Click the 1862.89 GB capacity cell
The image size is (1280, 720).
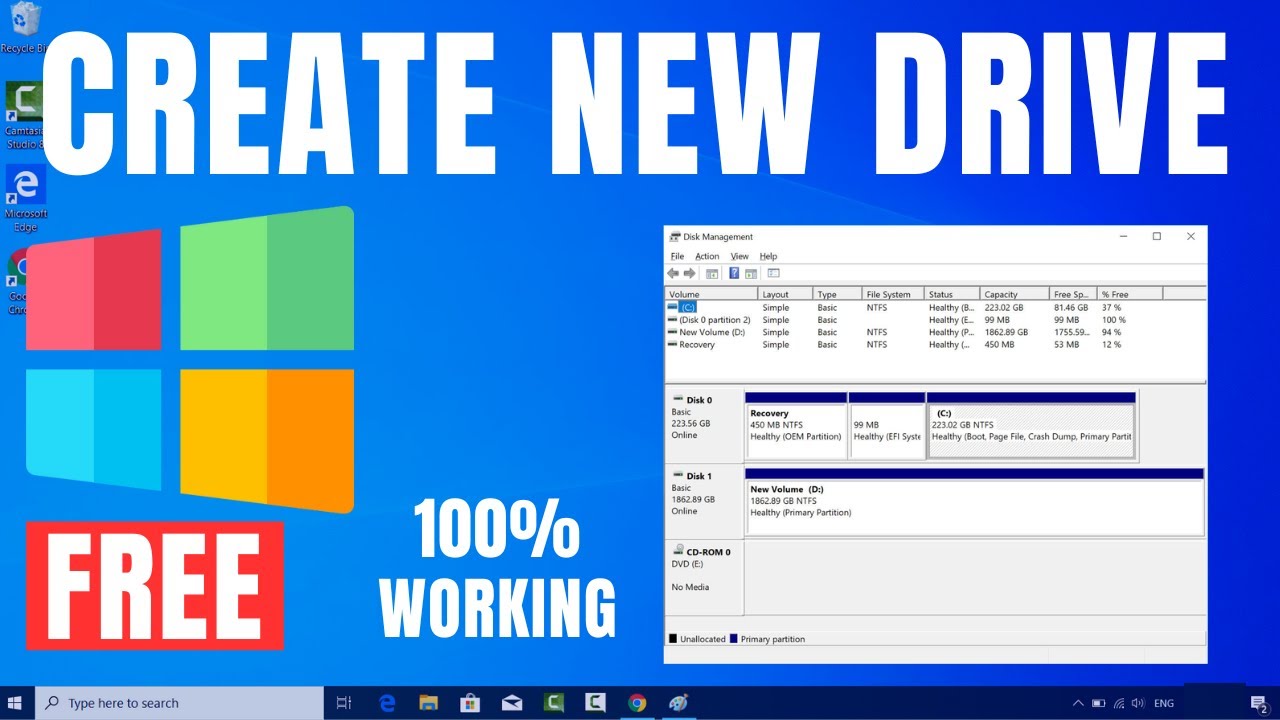[1008, 332]
